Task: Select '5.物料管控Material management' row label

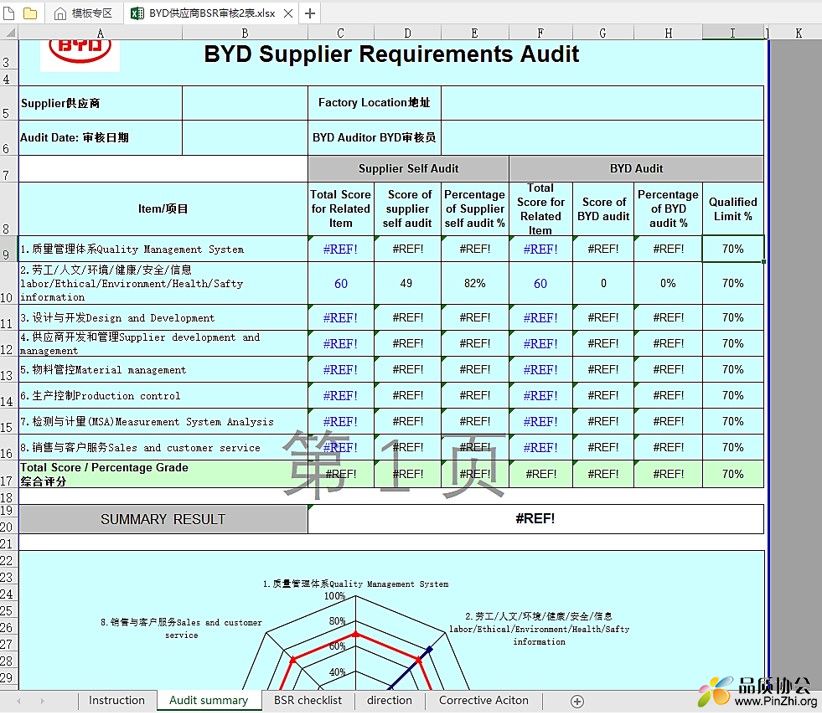Action: [x=163, y=370]
